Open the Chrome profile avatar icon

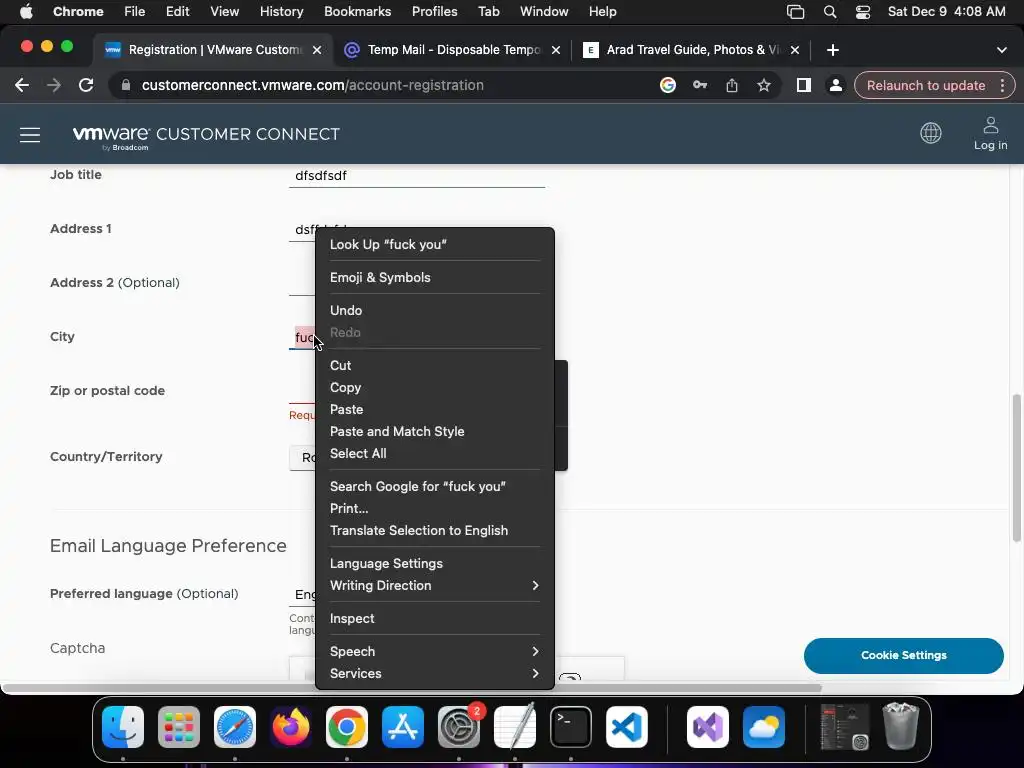coord(835,86)
